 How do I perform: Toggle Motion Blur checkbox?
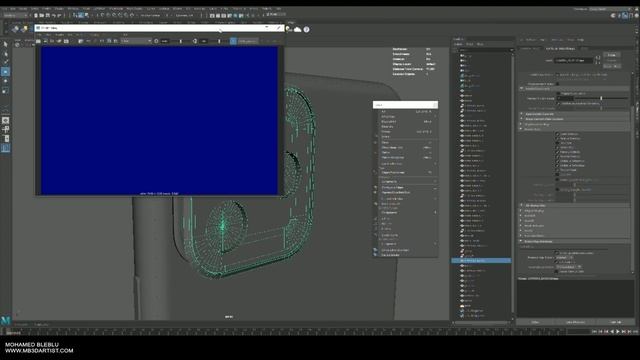coord(557,147)
